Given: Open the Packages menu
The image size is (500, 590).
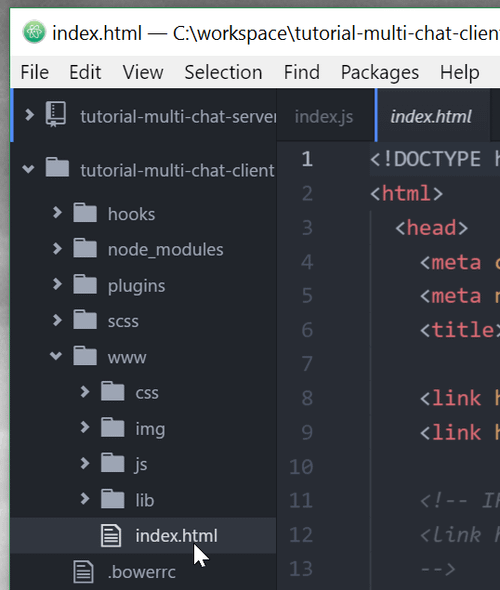Looking at the screenshot, I should (x=380, y=73).
